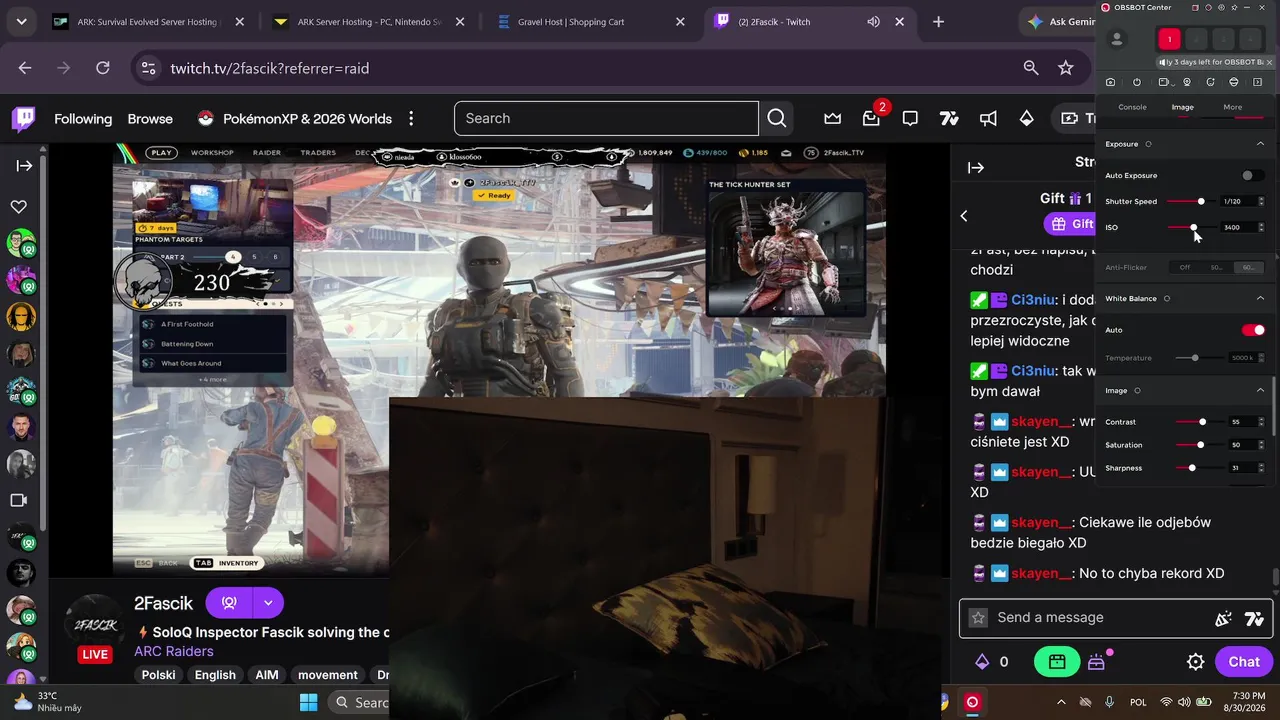Reload the page with browser refresh icon
Viewport: 1280px width, 720px height.
coord(102,68)
